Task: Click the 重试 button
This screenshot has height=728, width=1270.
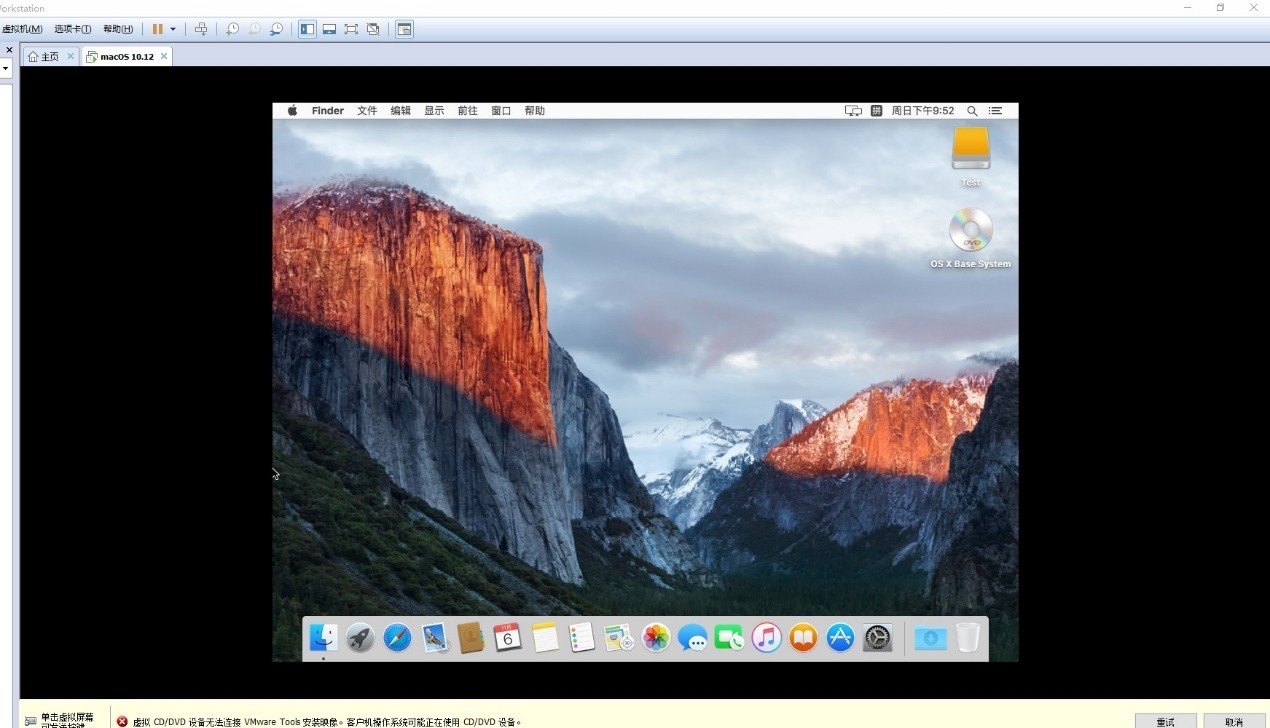Action: (x=1165, y=721)
